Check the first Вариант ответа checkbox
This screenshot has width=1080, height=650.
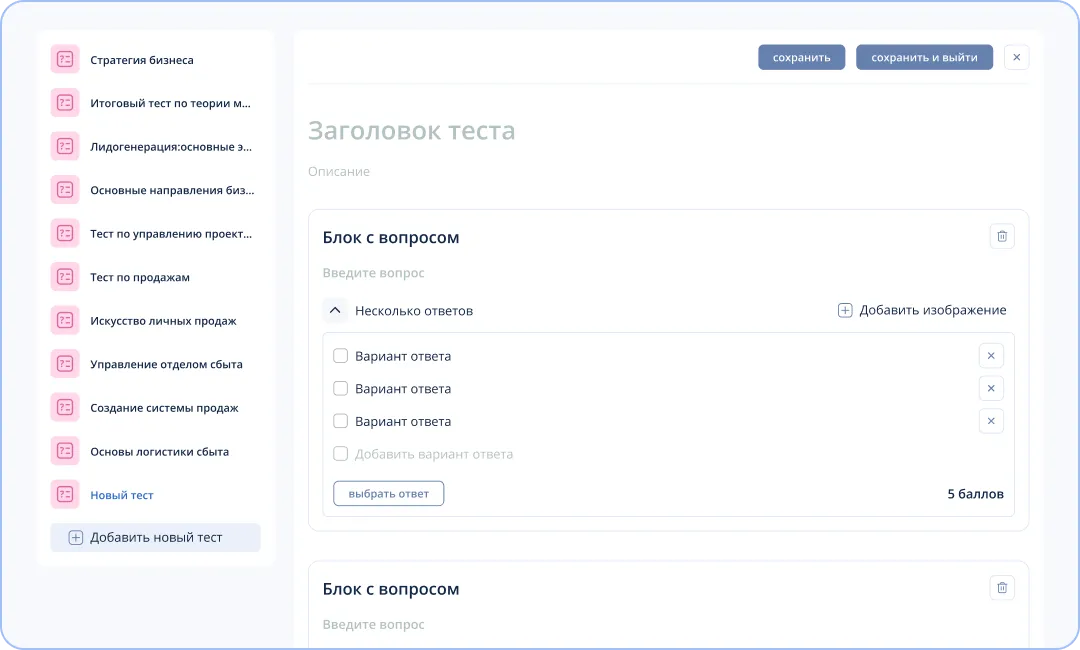click(x=340, y=356)
